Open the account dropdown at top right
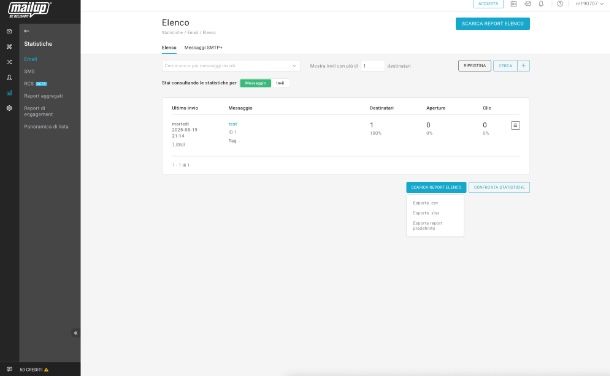The height and width of the screenshot is (376, 610). 589,4
